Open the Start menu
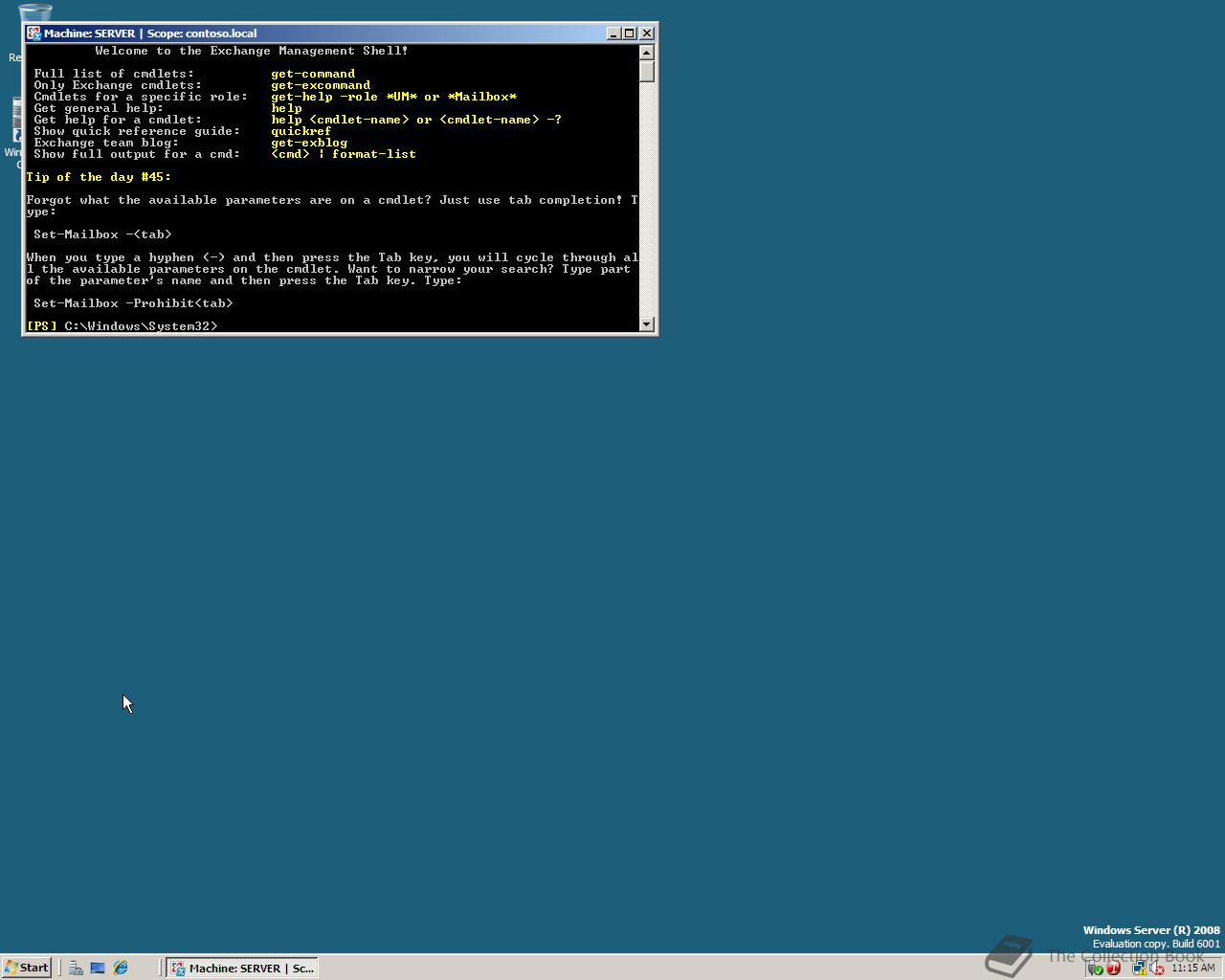 pyautogui.click(x=27, y=968)
